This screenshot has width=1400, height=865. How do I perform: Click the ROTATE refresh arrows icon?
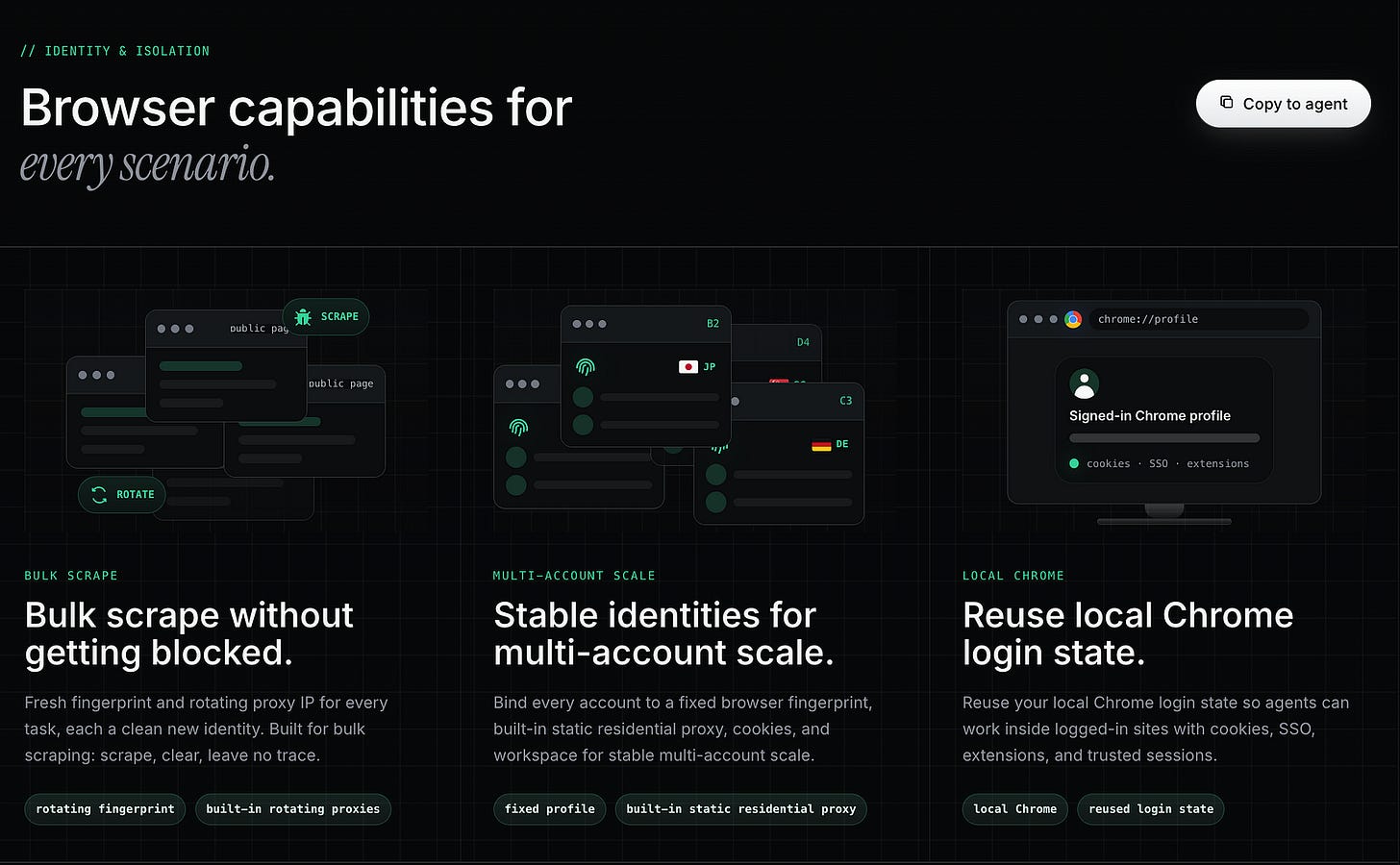click(99, 494)
